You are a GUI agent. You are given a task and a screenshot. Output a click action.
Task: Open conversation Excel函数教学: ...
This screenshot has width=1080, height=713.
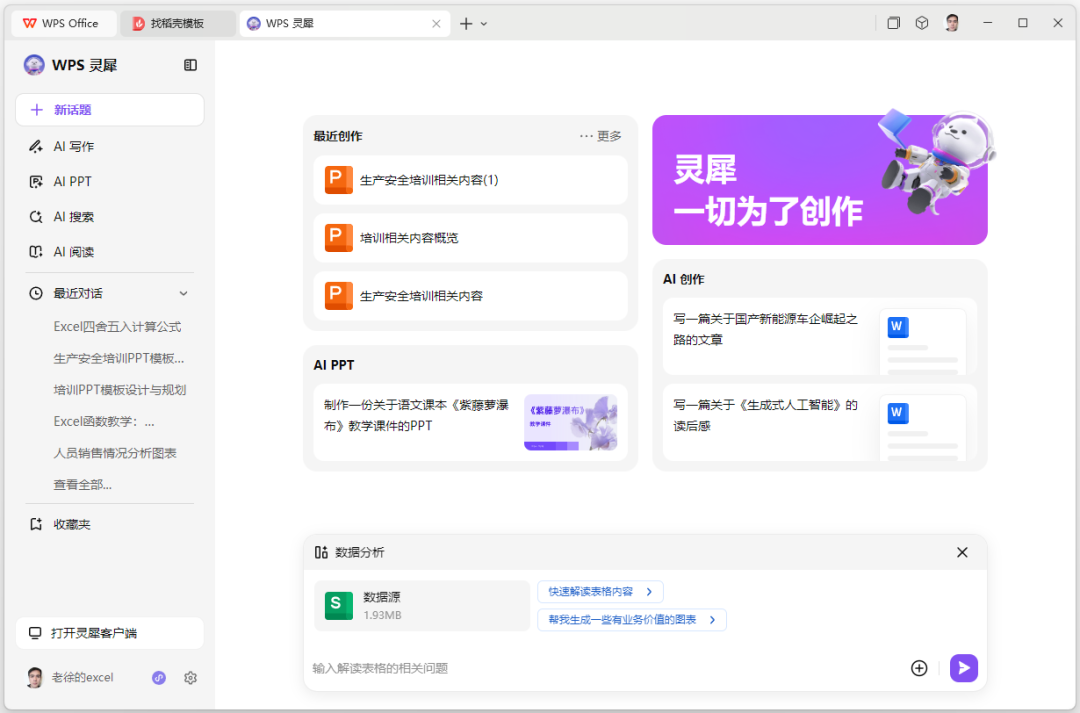click(104, 422)
